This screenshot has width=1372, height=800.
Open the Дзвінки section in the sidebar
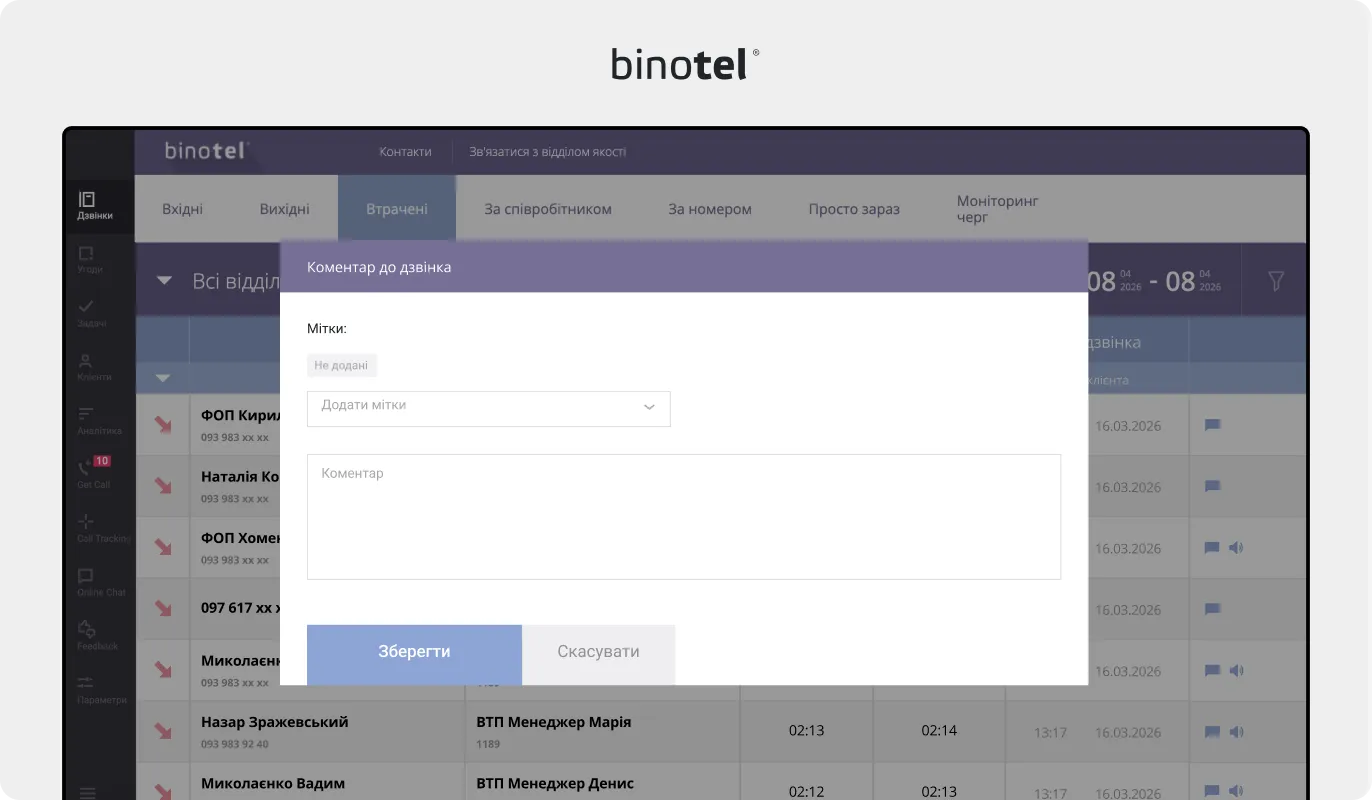point(95,206)
